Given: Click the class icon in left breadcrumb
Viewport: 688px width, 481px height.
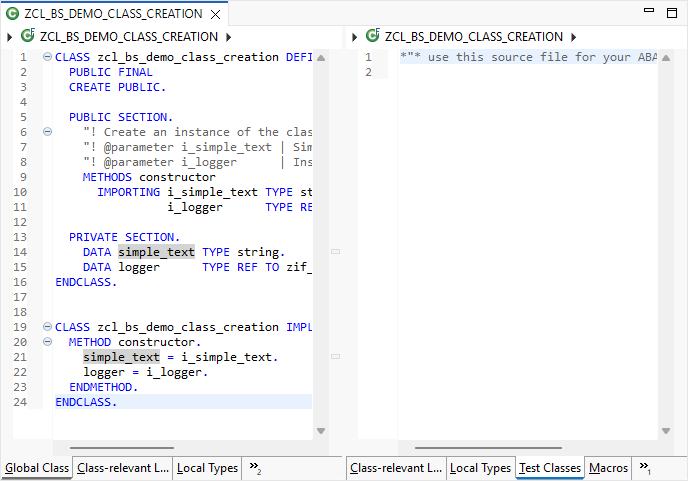Looking at the screenshot, I should click(28, 36).
